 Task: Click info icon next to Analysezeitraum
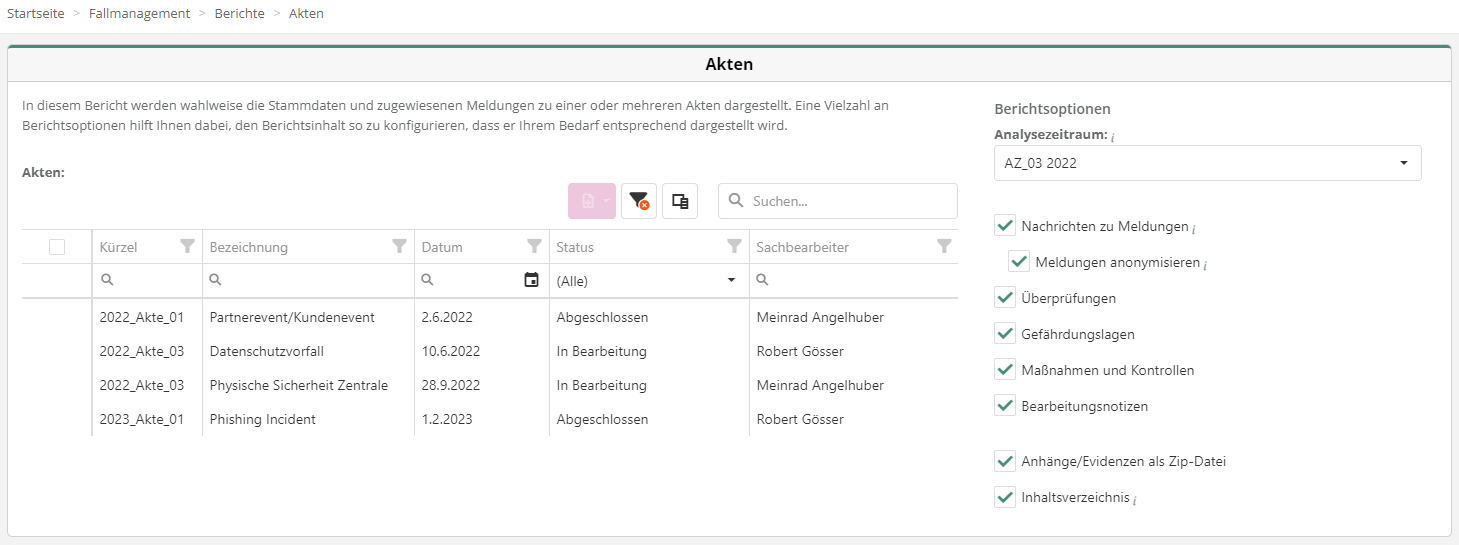[x=1113, y=136]
